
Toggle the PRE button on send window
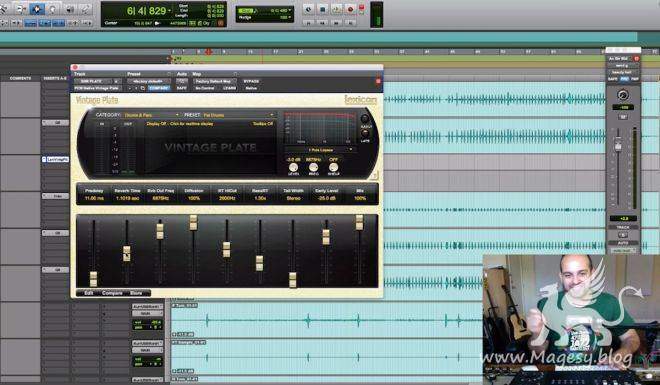624,79
